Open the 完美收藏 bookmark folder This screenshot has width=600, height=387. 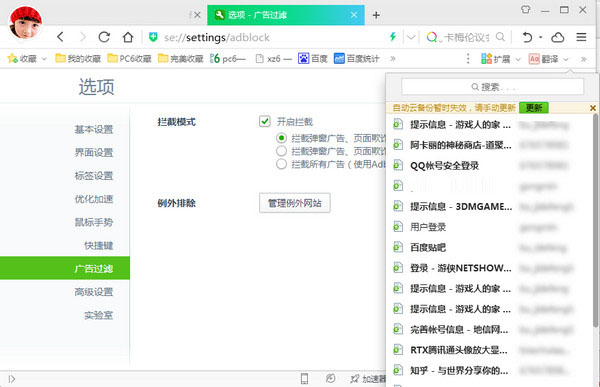(181, 59)
